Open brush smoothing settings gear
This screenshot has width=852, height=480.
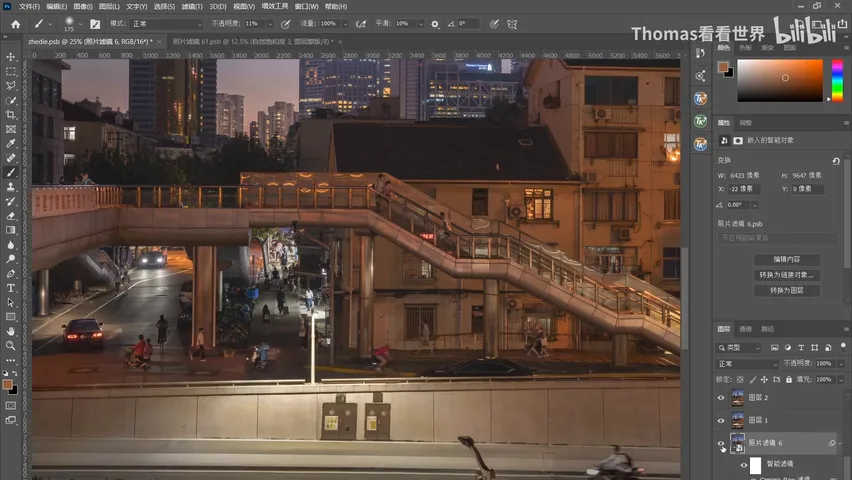435,24
